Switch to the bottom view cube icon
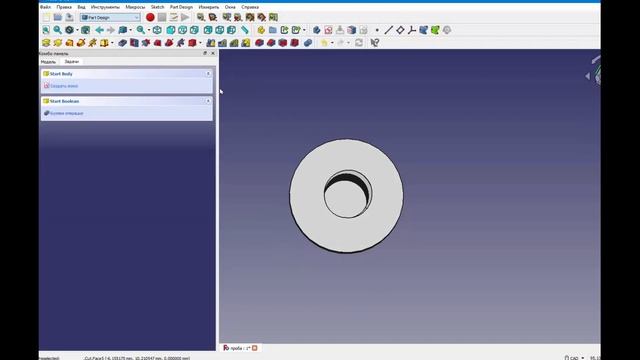 [220, 30]
